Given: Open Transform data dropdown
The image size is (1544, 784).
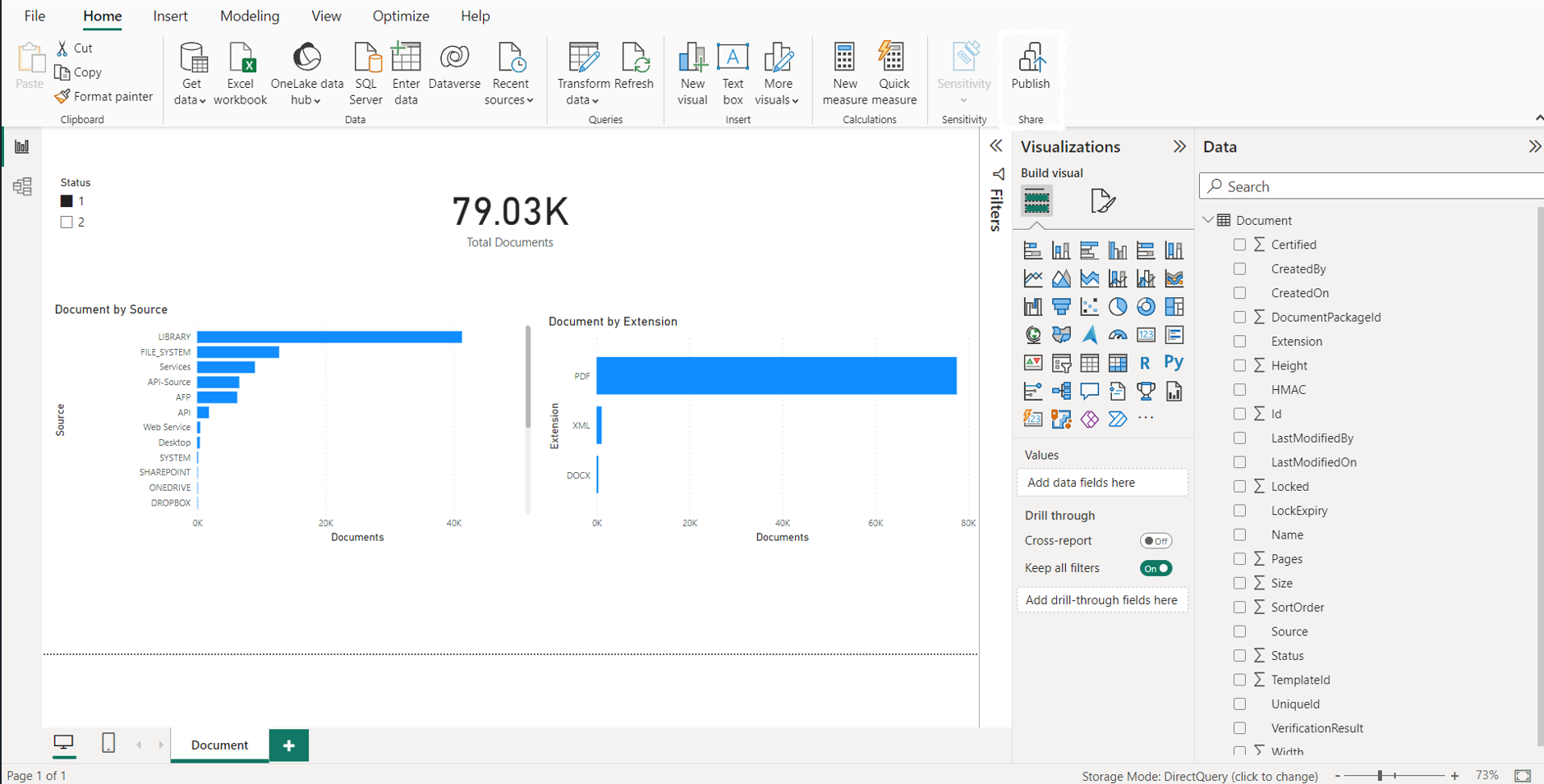Looking at the screenshot, I should click(x=583, y=74).
